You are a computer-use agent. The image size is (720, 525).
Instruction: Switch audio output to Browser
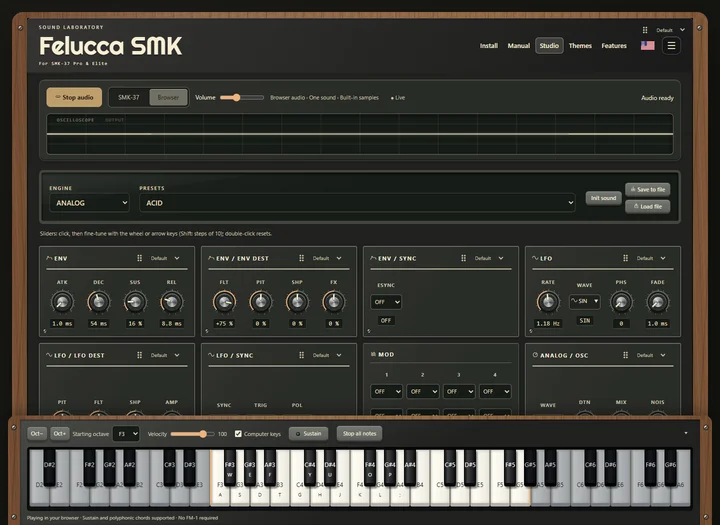pyautogui.click(x=168, y=97)
